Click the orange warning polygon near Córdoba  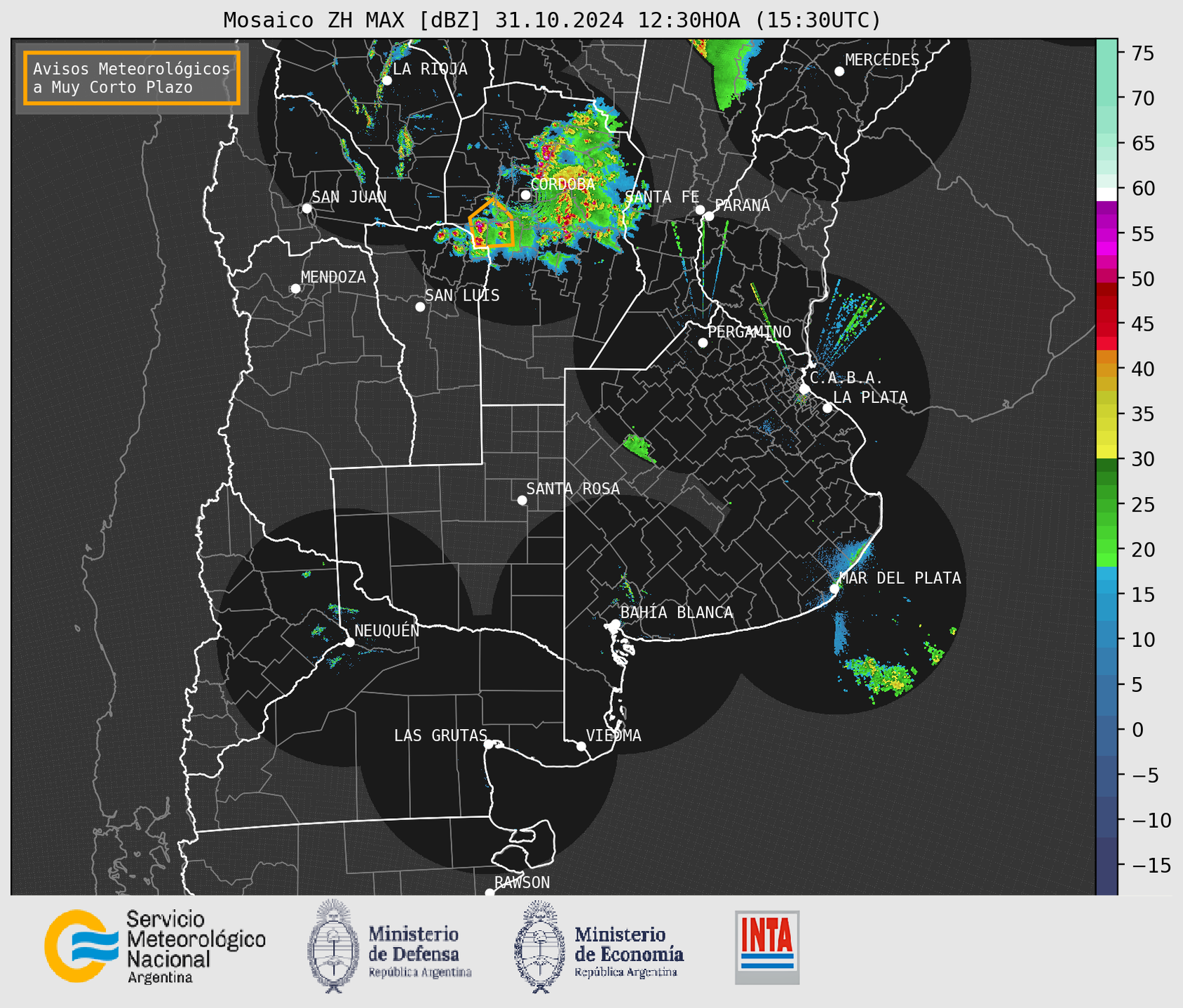click(492, 224)
